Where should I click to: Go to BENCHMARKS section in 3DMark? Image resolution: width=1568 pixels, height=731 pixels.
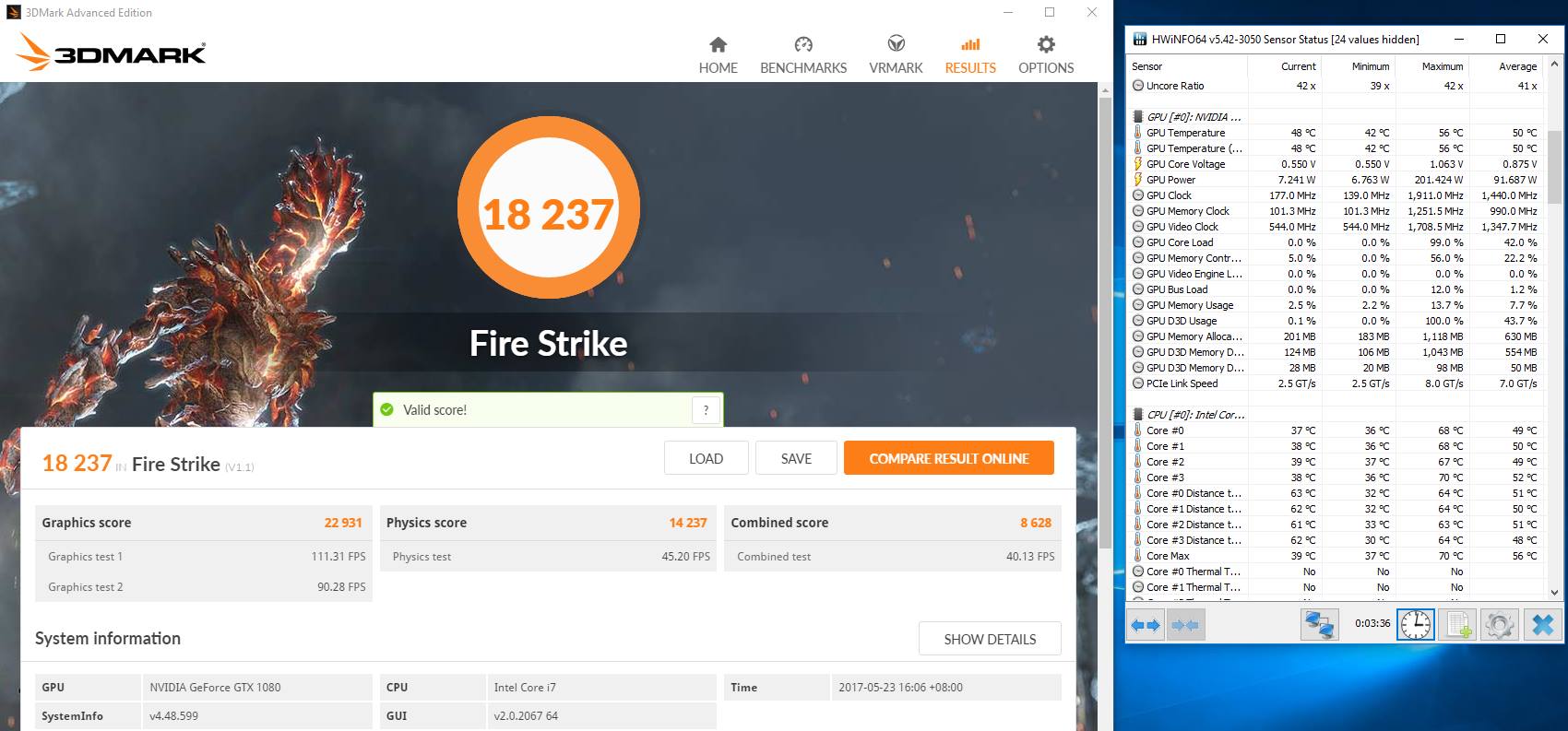tap(803, 55)
